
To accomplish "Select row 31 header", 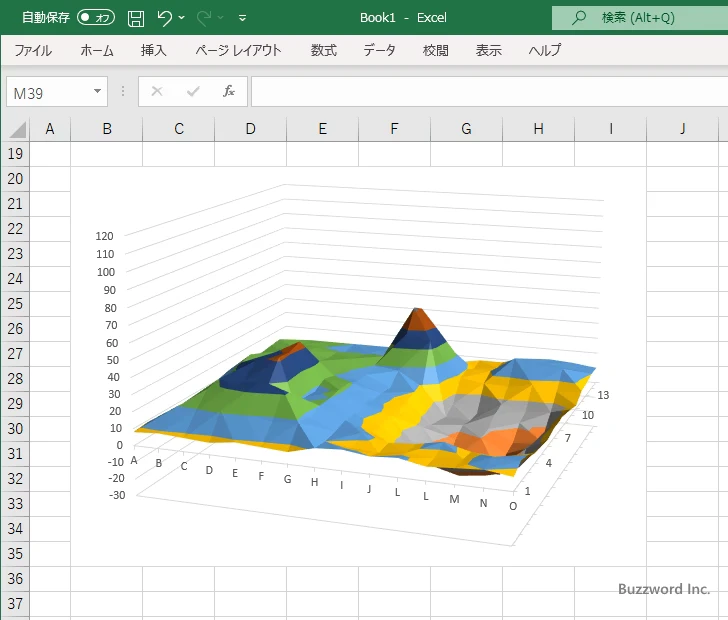I will click(x=15, y=454).
